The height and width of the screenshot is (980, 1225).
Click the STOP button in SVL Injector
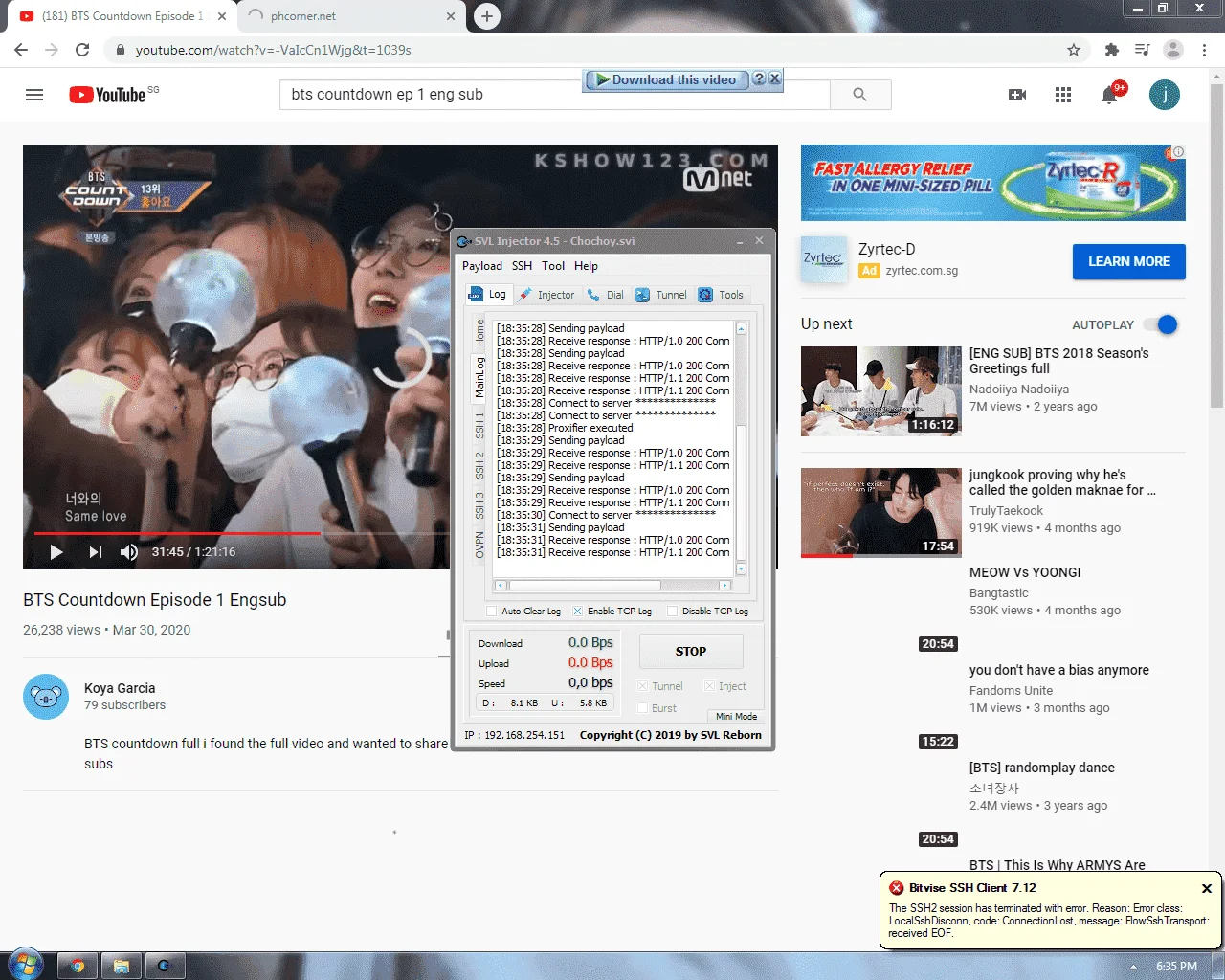691,651
